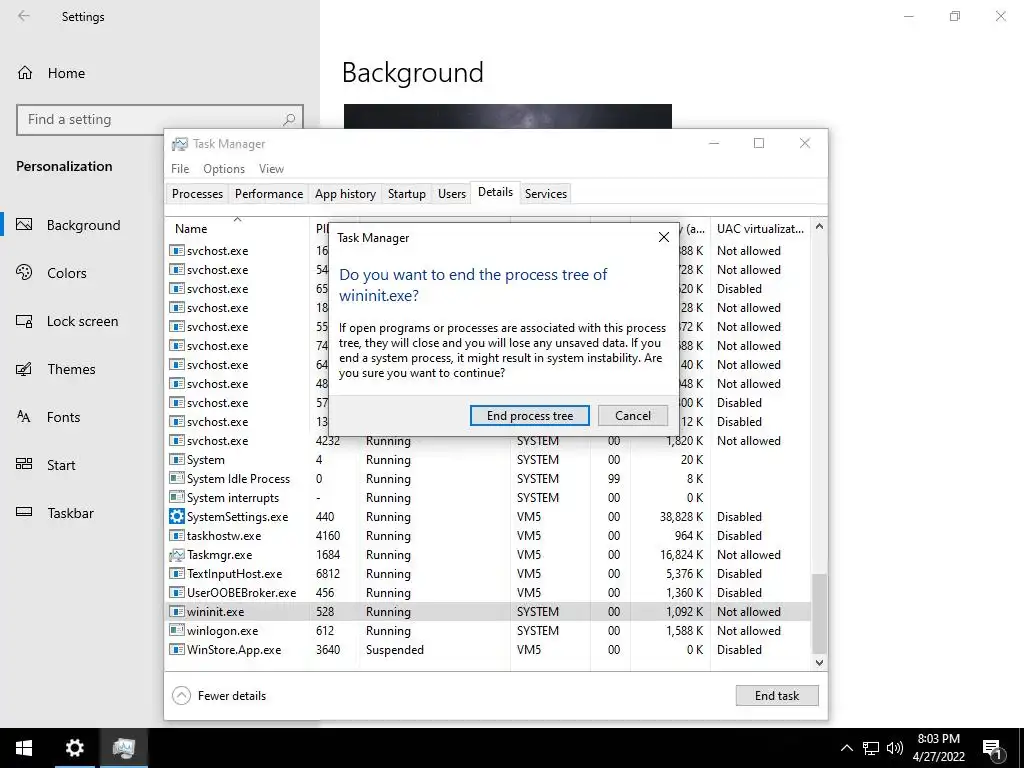Image resolution: width=1024 pixels, height=768 pixels.
Task: Switch to the Users tab
Action: point(452,194)
